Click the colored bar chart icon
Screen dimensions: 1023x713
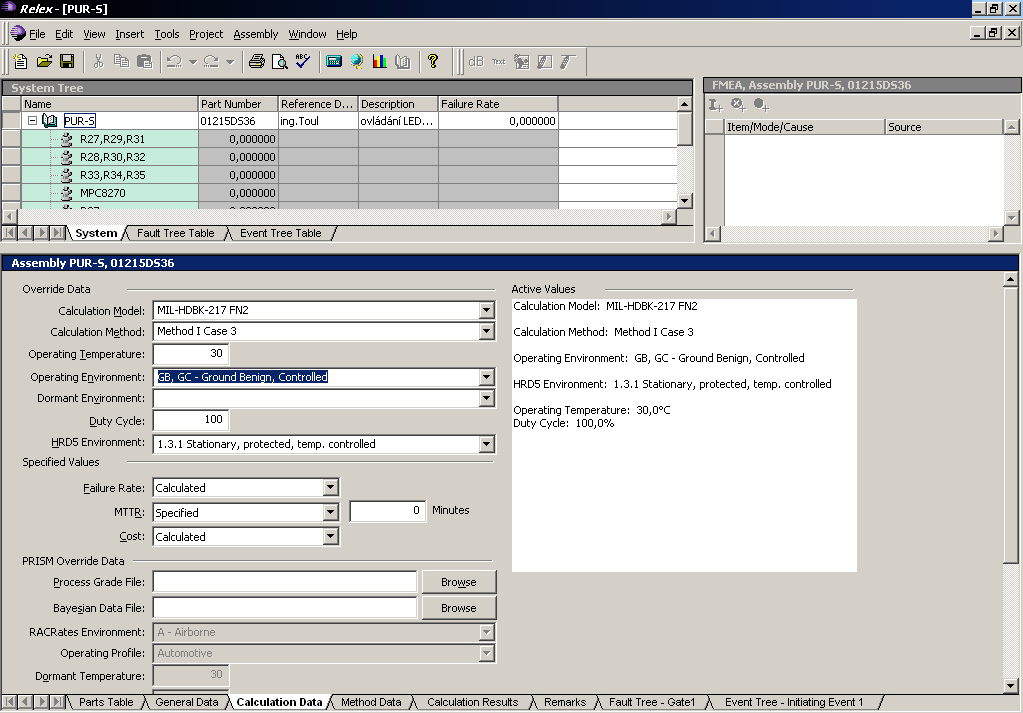click(x=379, y=61)
